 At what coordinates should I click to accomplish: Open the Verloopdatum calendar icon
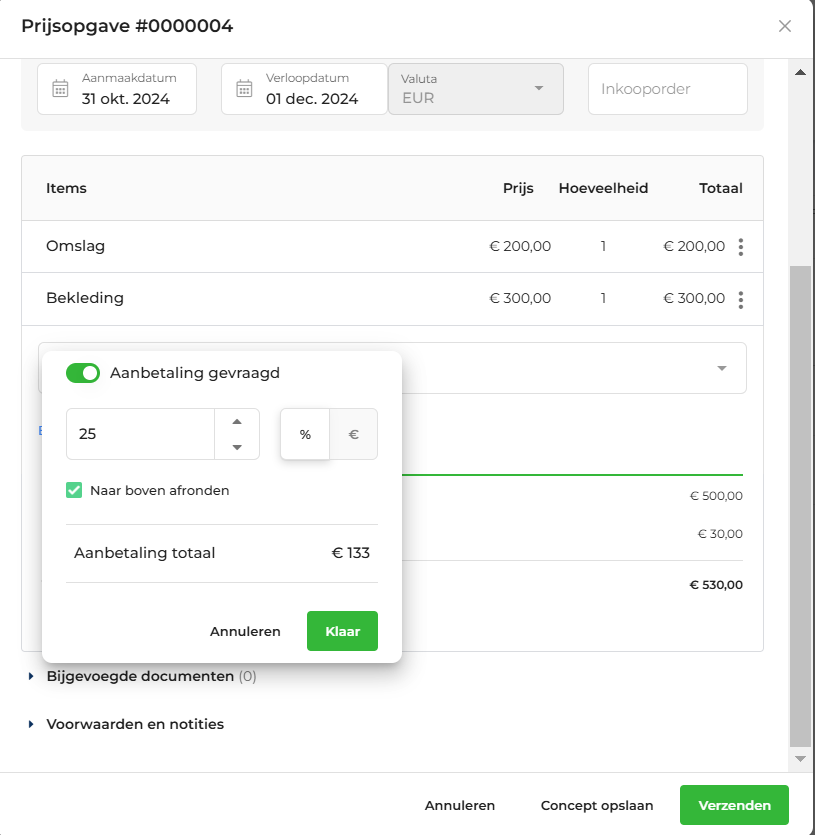pos(244,88)
